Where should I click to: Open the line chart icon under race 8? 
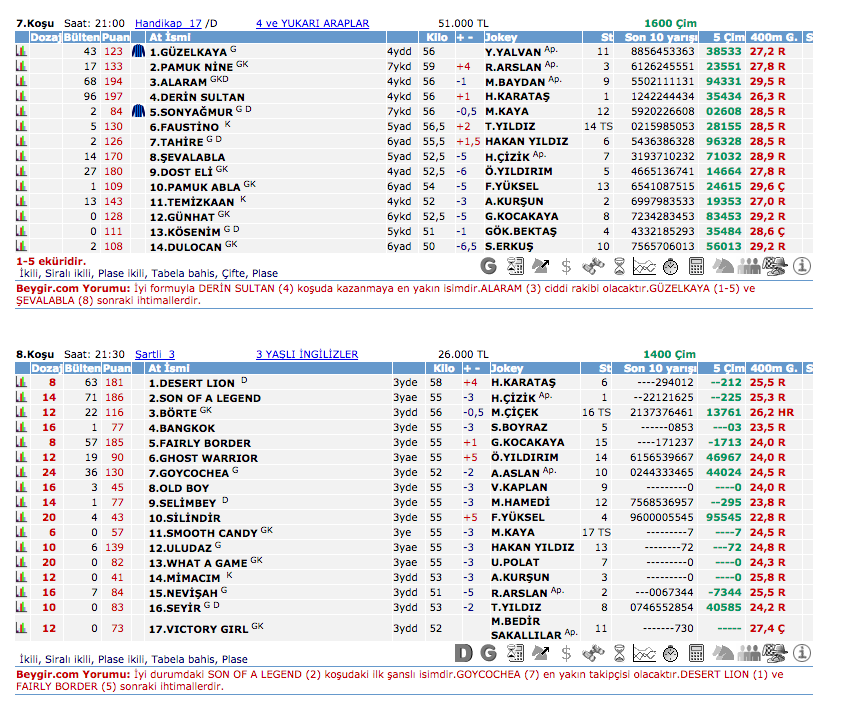(645, 654)
